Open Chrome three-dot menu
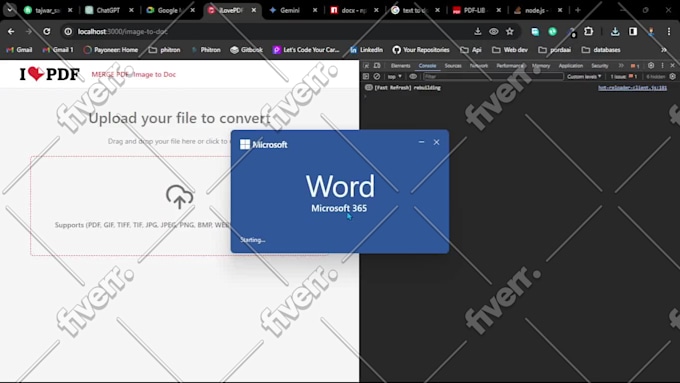The width and height of the screenshot is (680, 383). click(x=669, y=31)
